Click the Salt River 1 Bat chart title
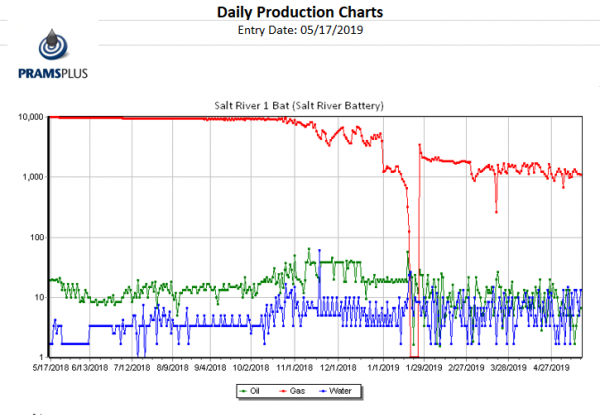Viewport: 600px width, 418px height. (x=299, y=105)
